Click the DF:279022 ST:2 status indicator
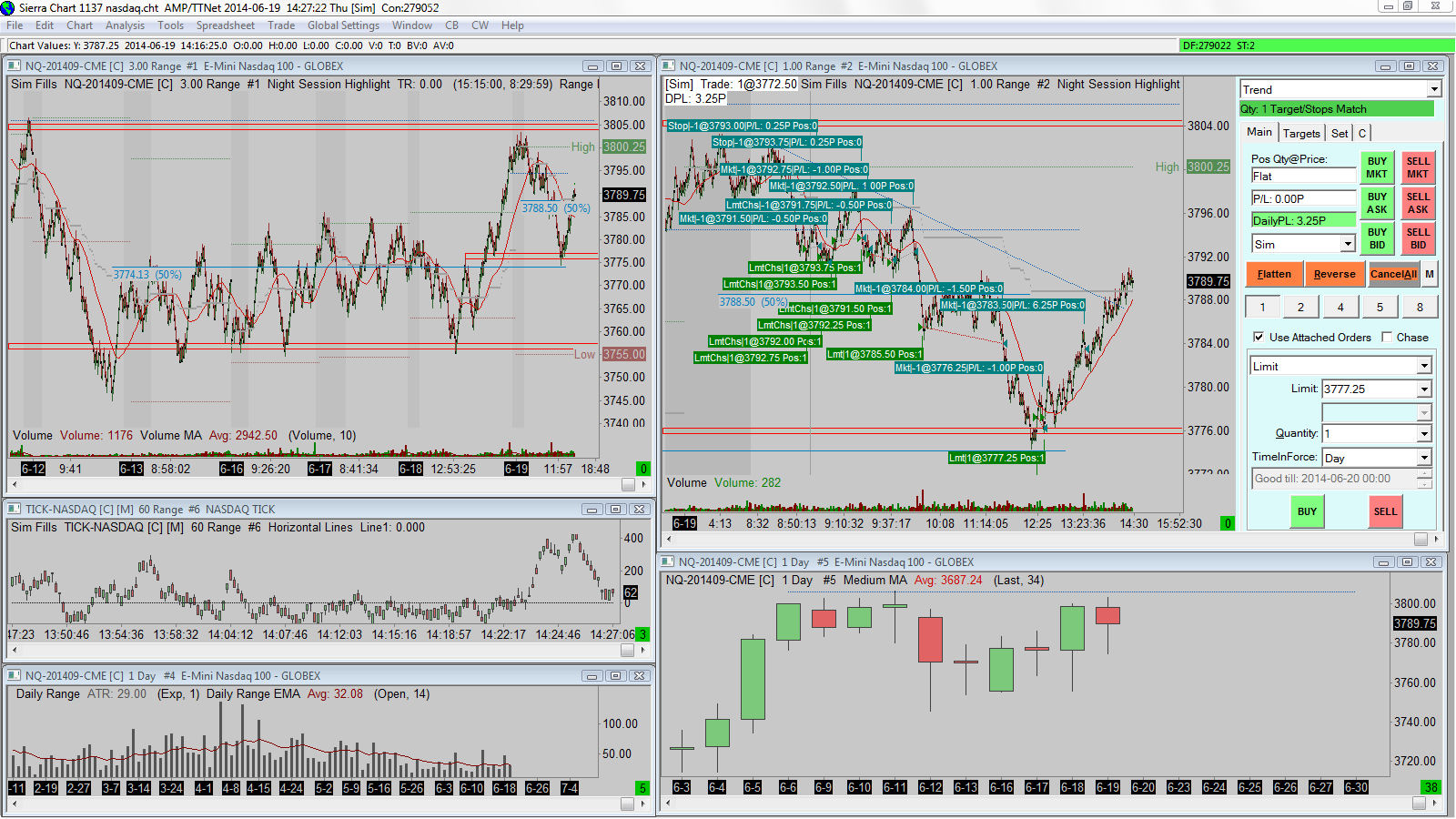This screenshot has width=1456, height=819. (1317, 45)
